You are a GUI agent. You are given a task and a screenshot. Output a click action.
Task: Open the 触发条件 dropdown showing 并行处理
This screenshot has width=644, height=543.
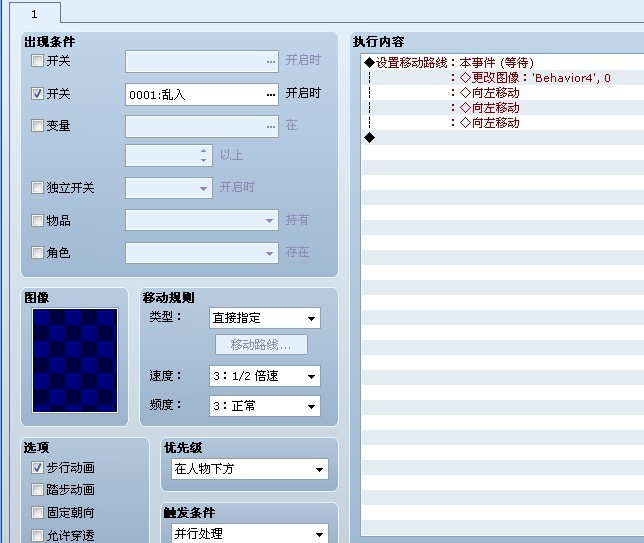tap(250, 534)
